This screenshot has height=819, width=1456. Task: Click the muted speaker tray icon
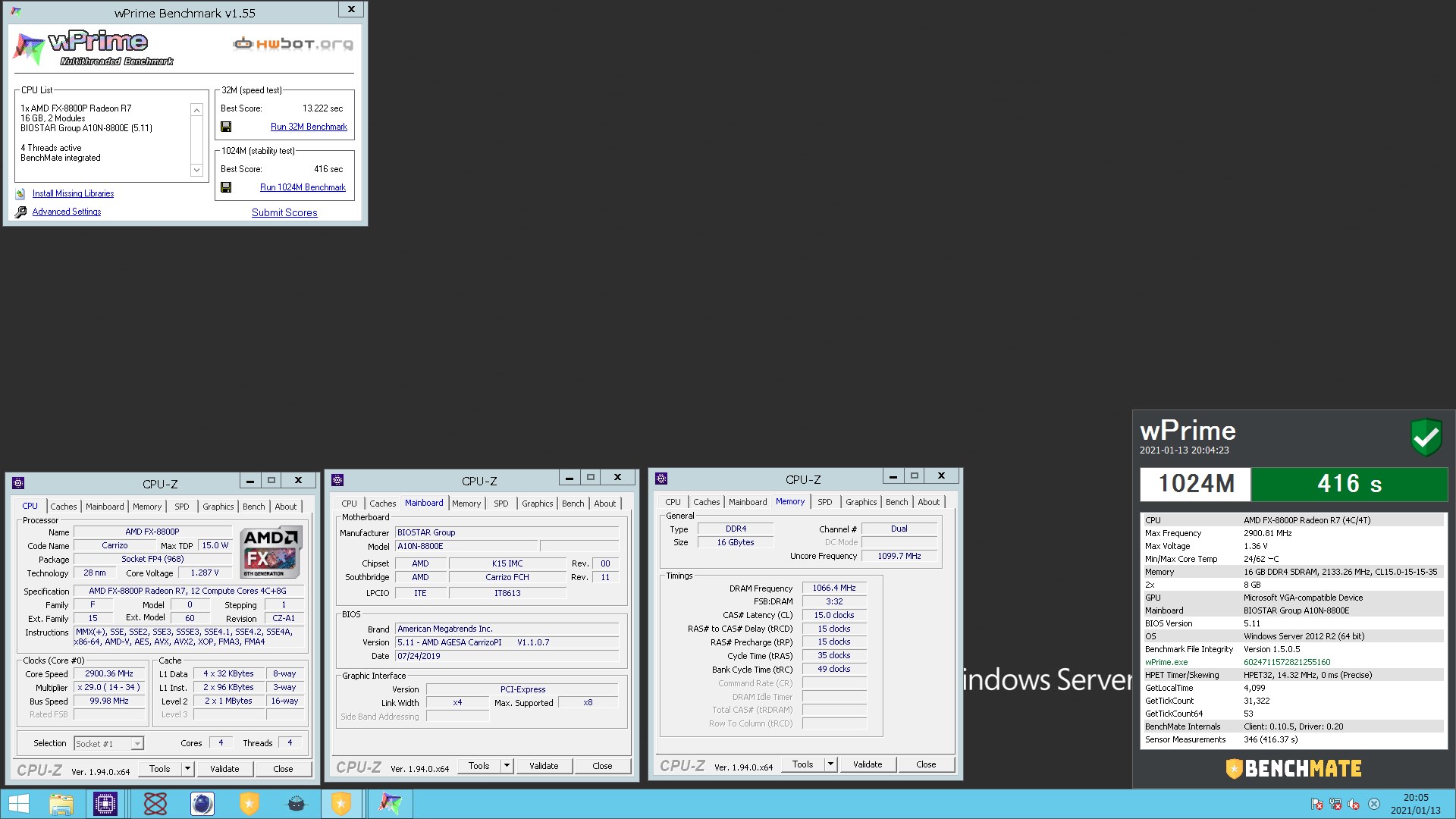tap(1354, 804)
